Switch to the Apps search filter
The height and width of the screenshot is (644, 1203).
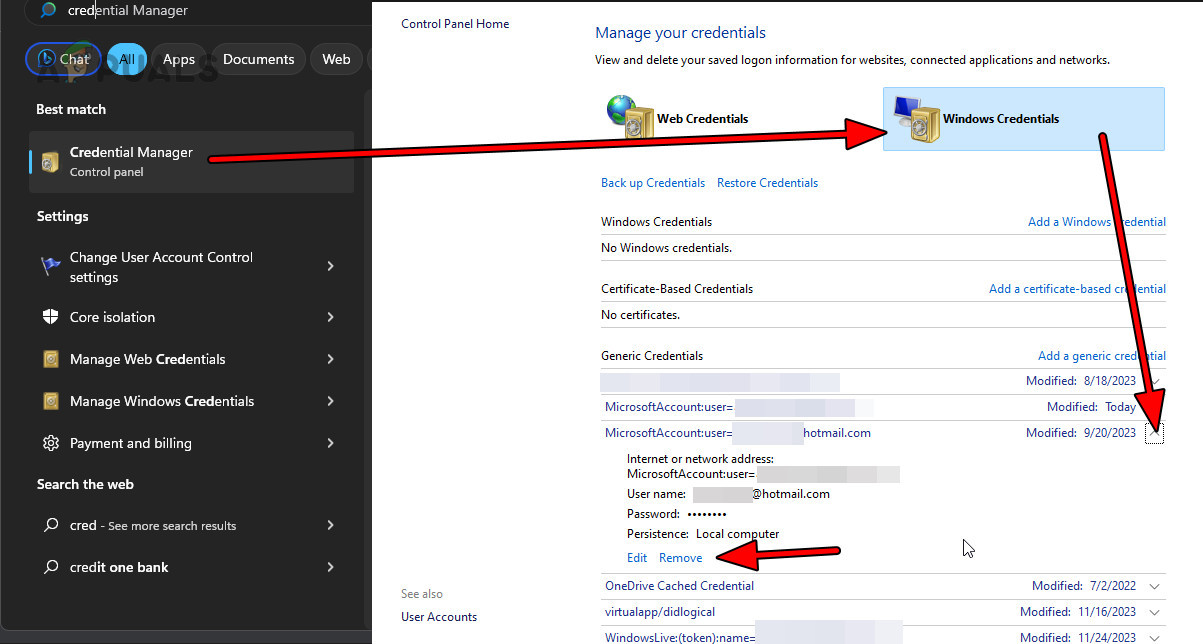[178, 59]
